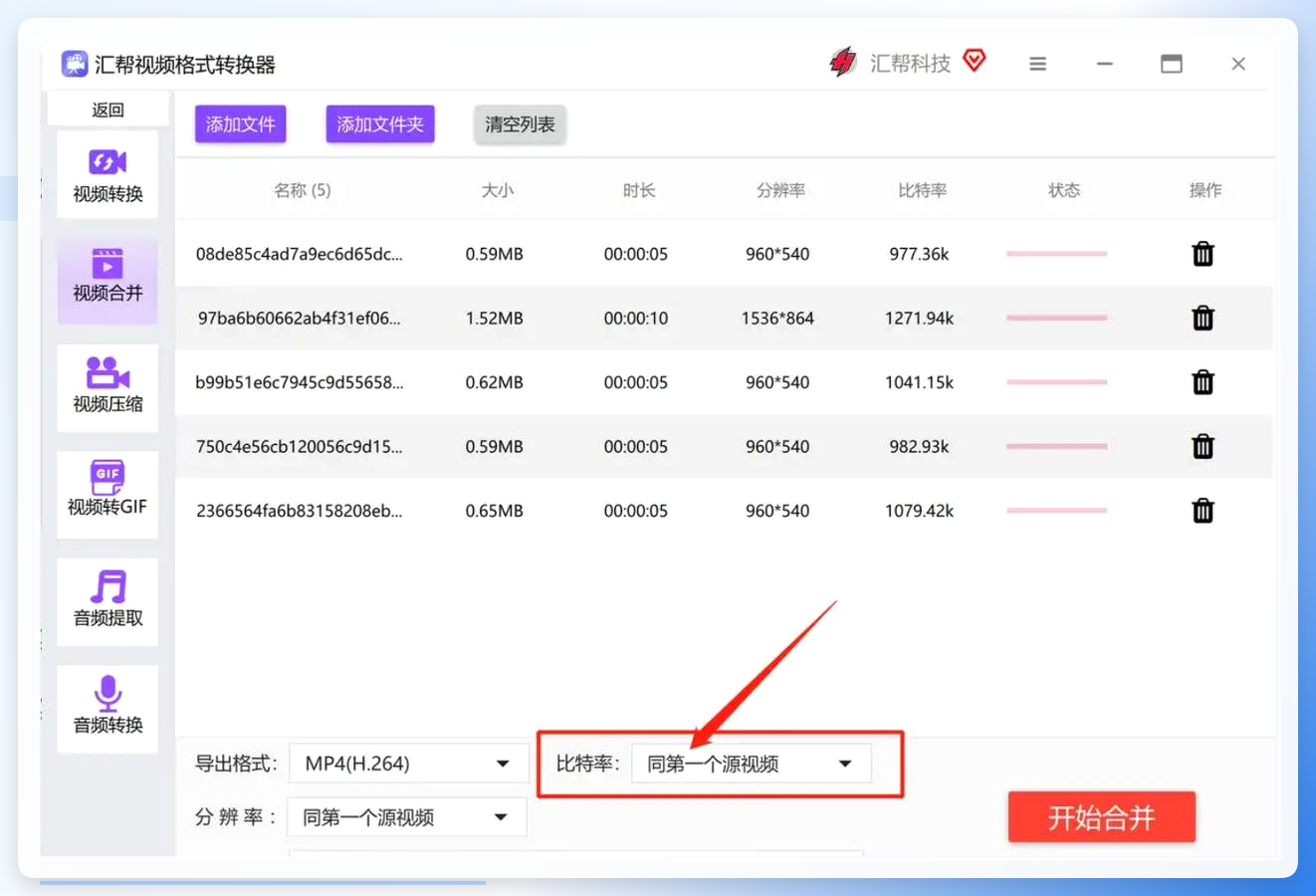This screenshot has width=1316, height=896.
Task: Delete the 2366564fa6b83158208eb file row
Action: pos(1203,511)
